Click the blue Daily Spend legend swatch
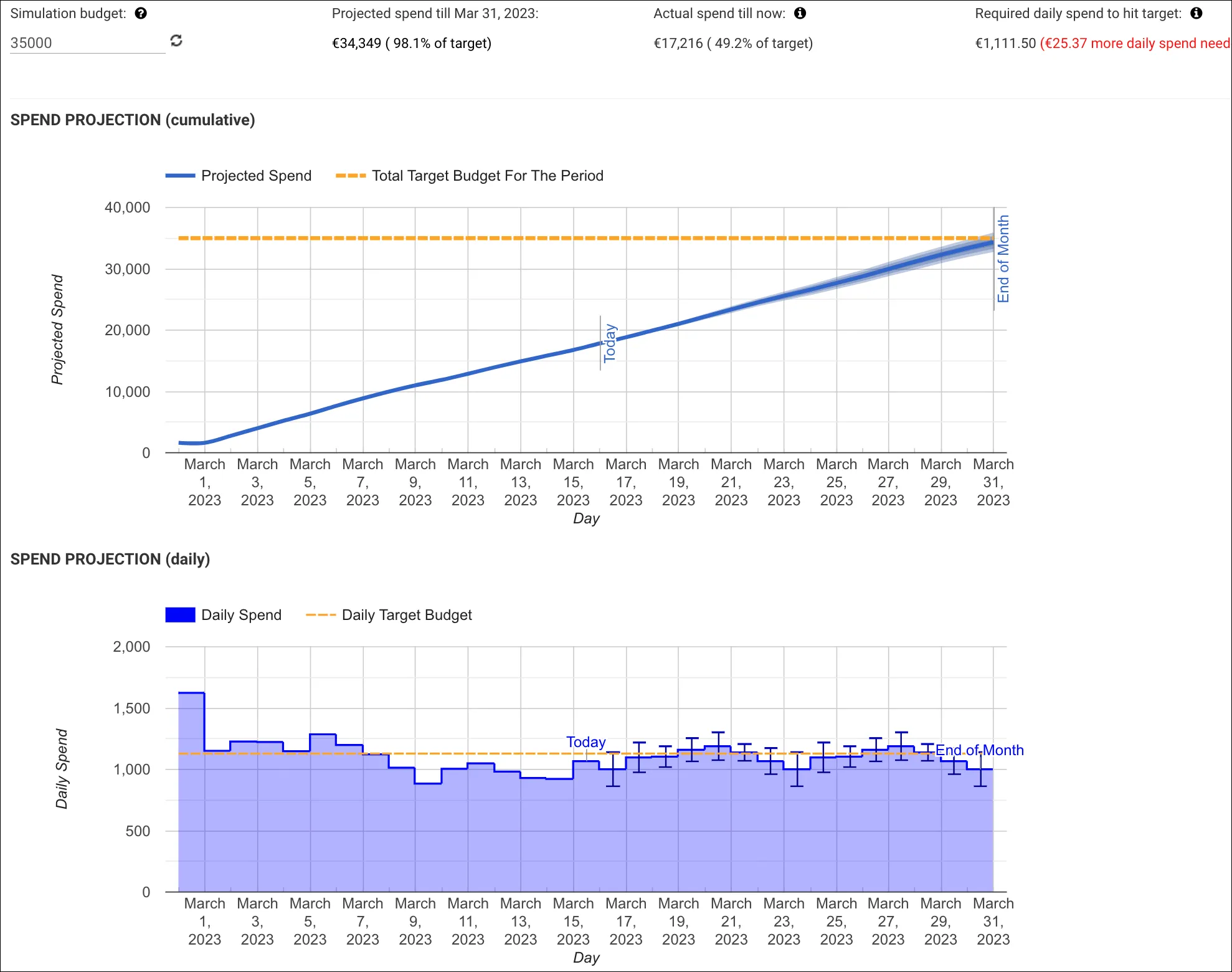Image resolution: width=1232 pixels, height=972 pixels. (x=180, y=615)
